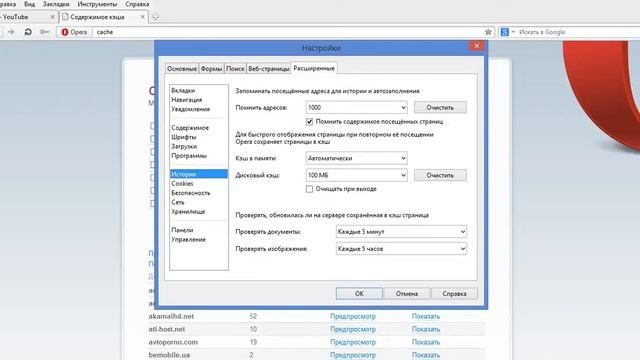Select История in settings list
This screenshot has height=360, width=640.
199,174
